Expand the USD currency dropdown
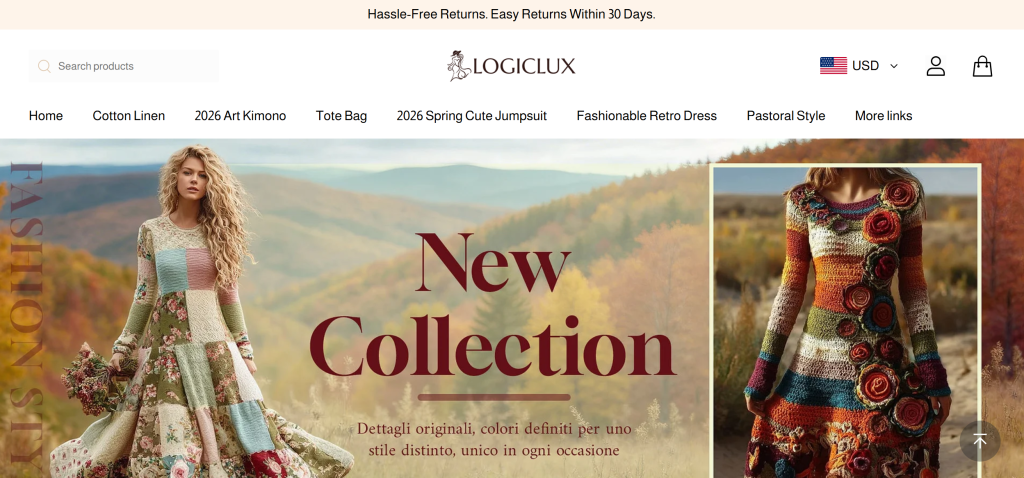This screenshot has height=478, width=1024. (859, 66)
